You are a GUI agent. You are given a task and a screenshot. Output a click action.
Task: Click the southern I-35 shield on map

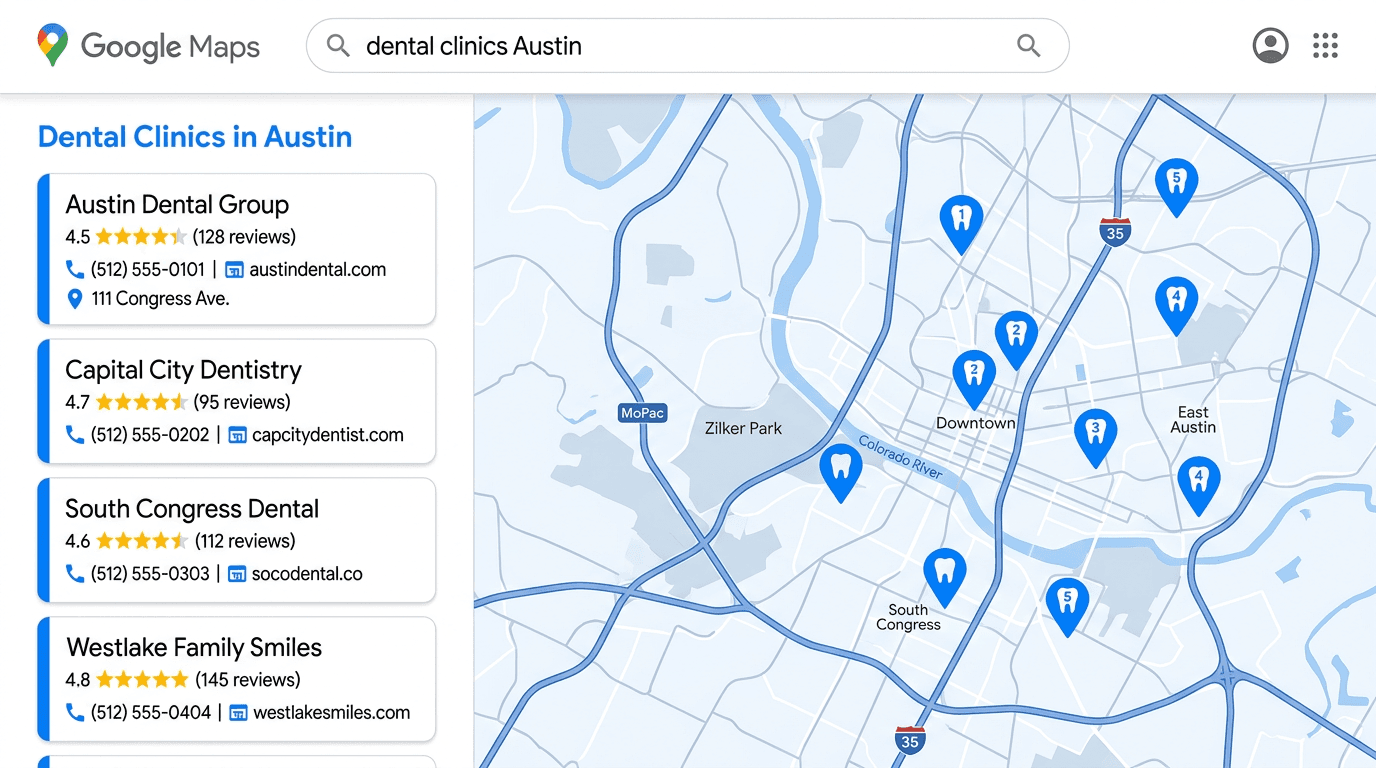(x=909, y=741)
